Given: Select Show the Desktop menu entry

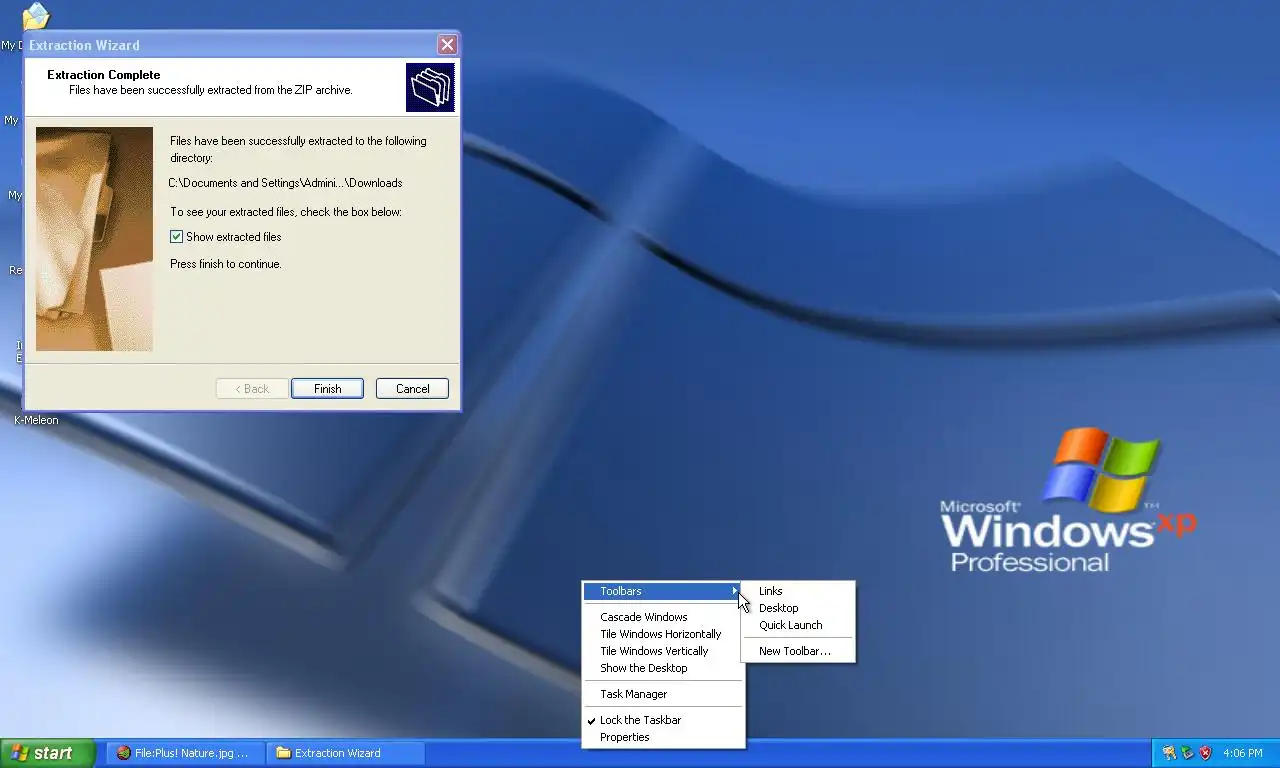Looking at the screenshot, I should 663,668.
